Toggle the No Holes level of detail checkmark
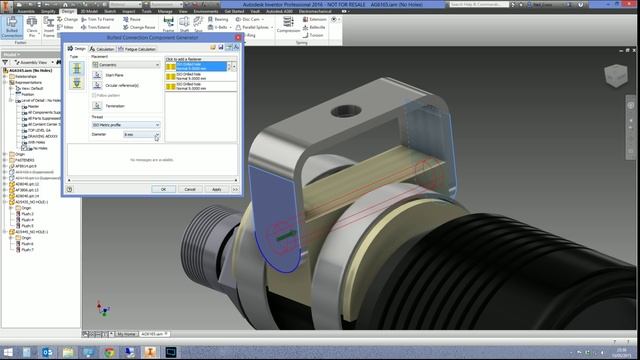This screenshot has width=640, height=360. click(24, 148)
